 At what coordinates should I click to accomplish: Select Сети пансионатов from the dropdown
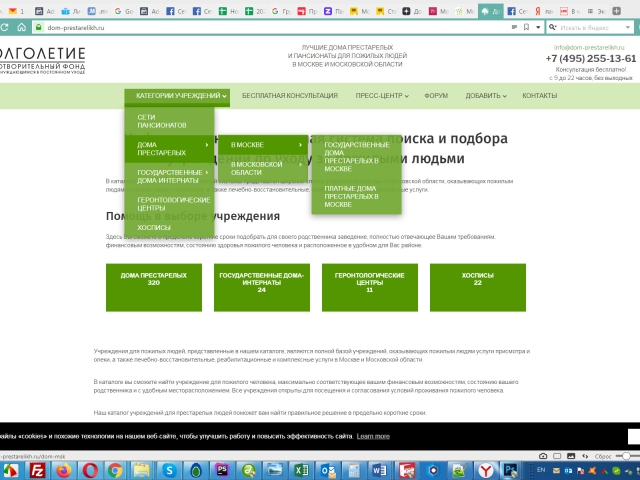point(162,121)
